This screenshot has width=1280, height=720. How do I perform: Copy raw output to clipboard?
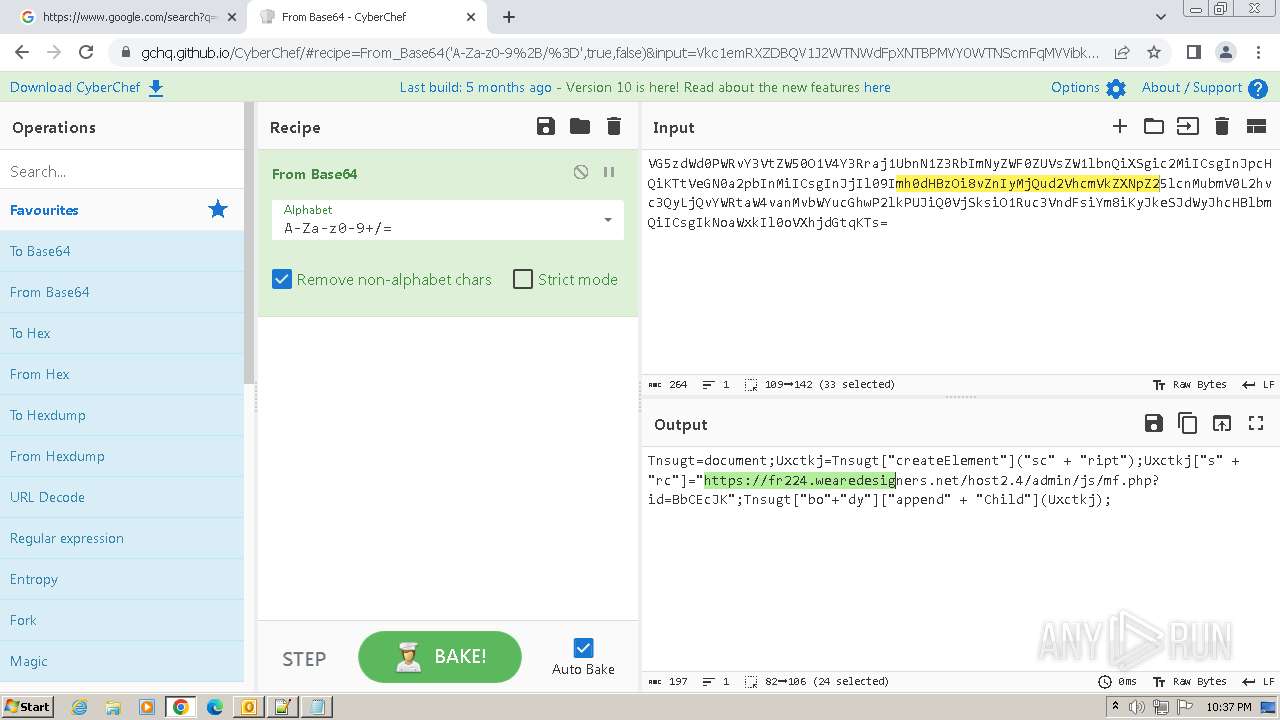1187,423
